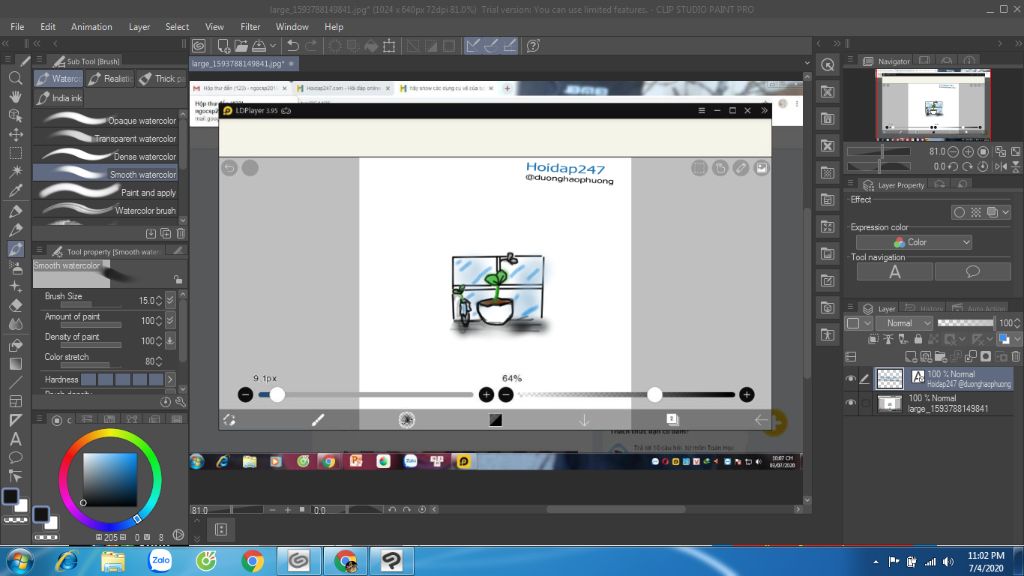Select the Eyedropper tool

point(15,191)
